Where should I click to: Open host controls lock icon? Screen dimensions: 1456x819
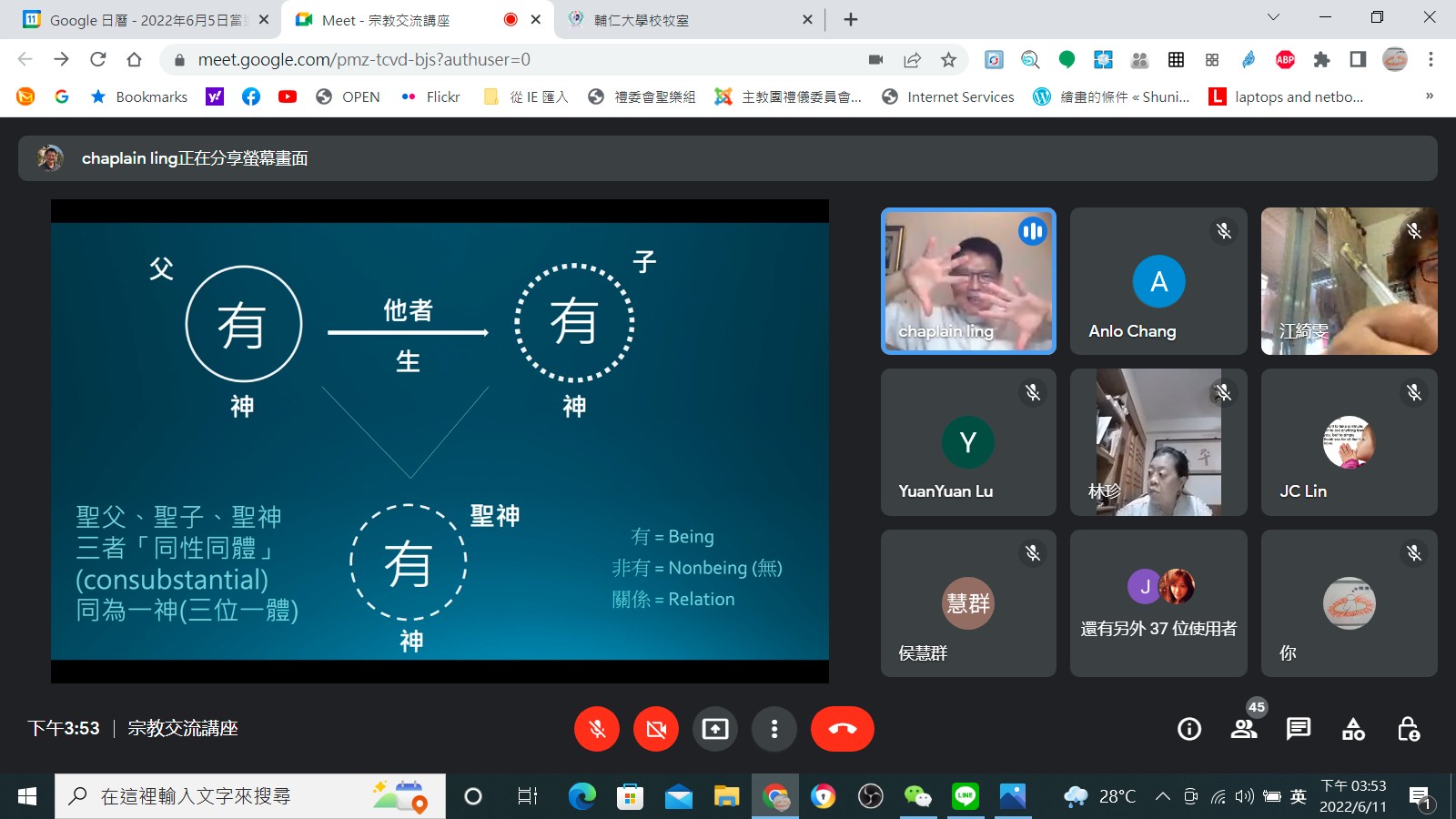(1408, 729)
